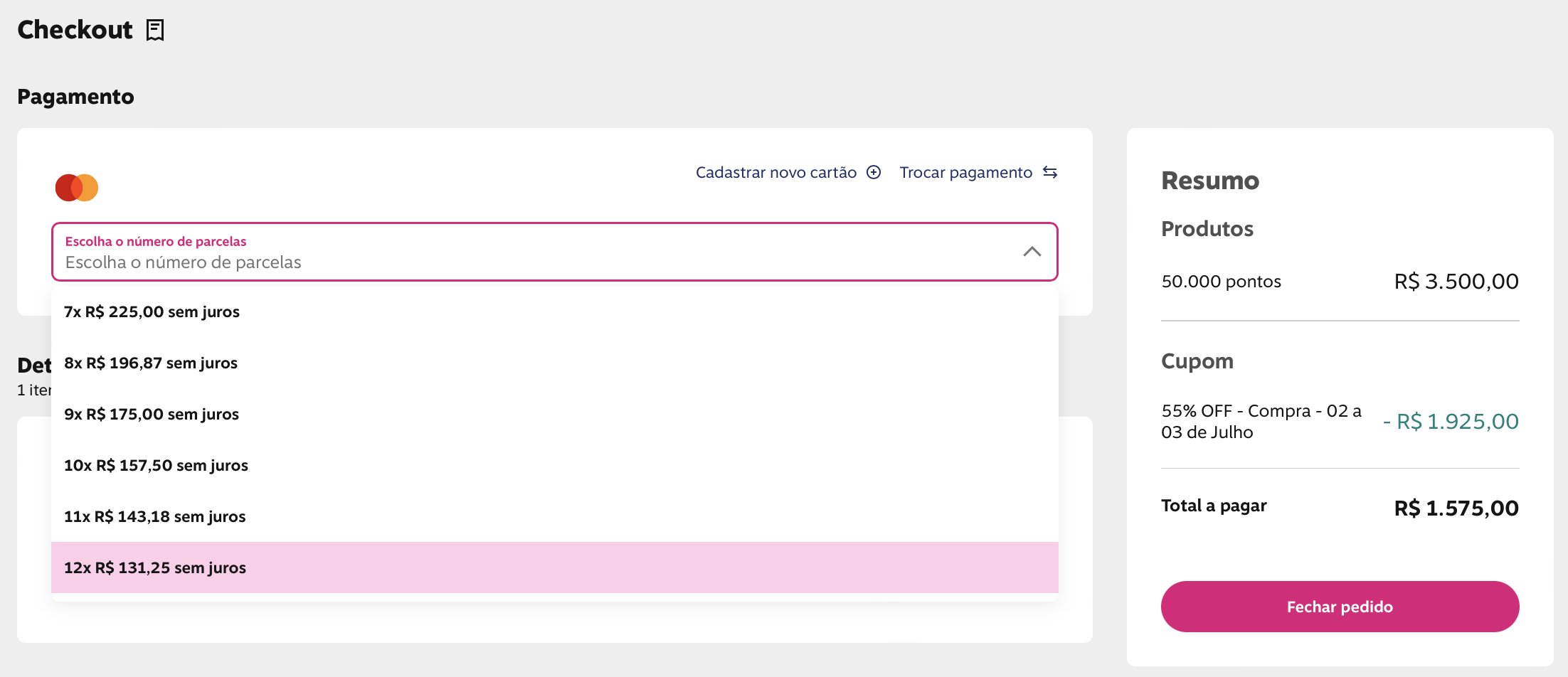Pick the highlighted 12x R$ 131,25 option
This screenshot has width=1568, height=677.
tap(555, 567)
